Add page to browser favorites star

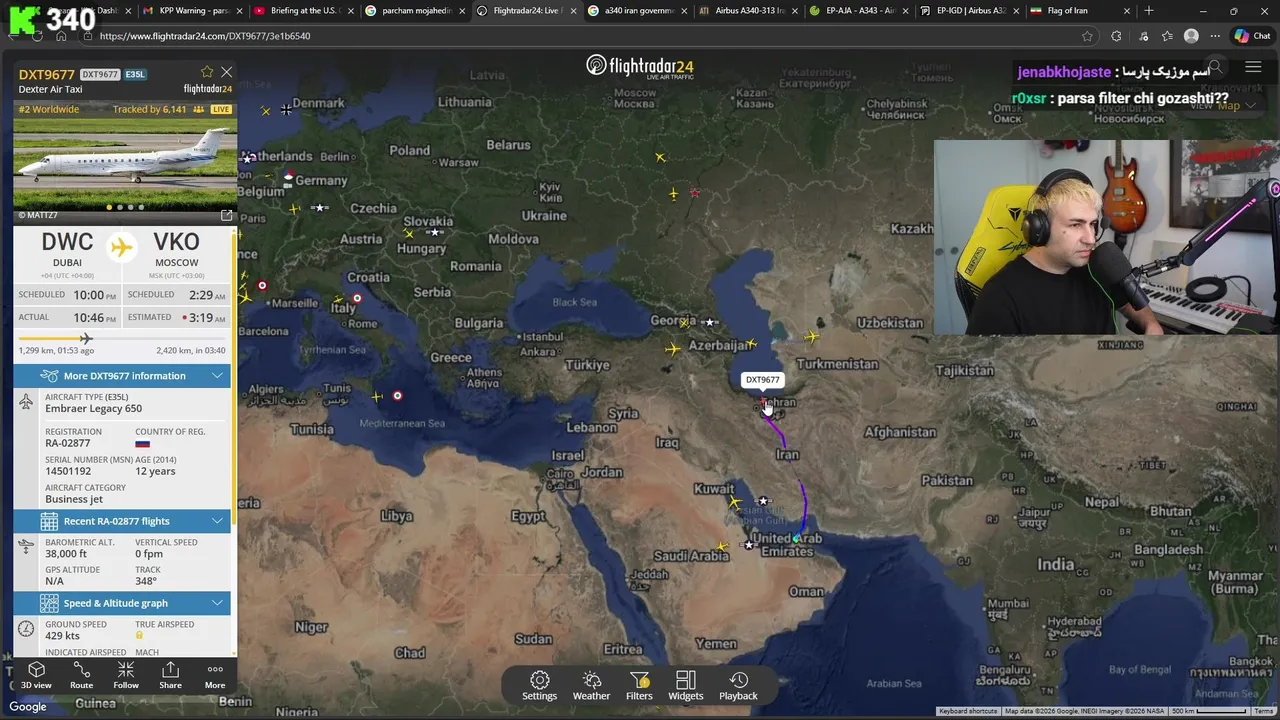pos(1087,36)
